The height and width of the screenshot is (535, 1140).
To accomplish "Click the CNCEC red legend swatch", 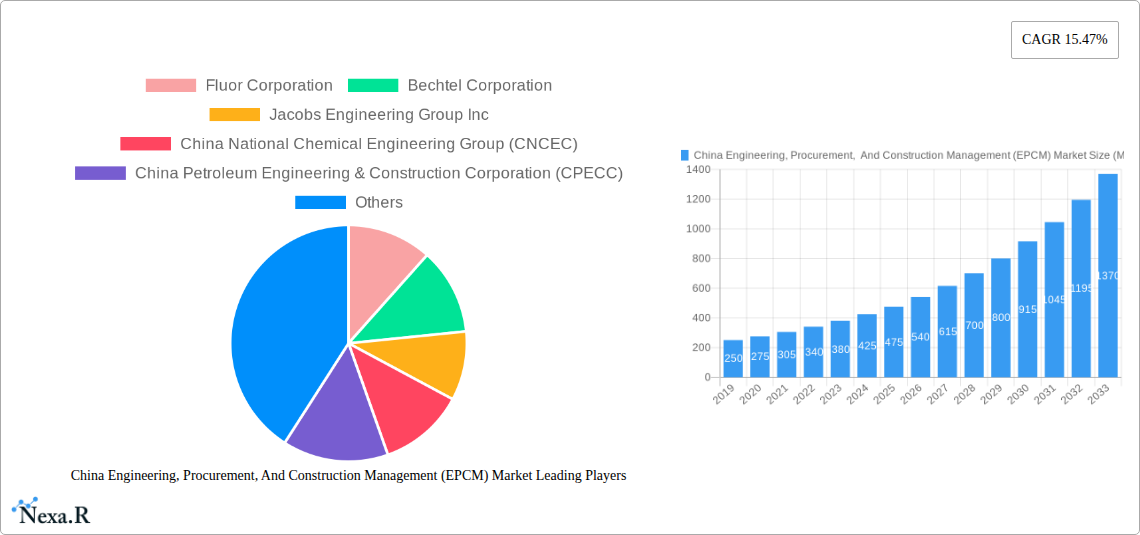I will [145, 144].
